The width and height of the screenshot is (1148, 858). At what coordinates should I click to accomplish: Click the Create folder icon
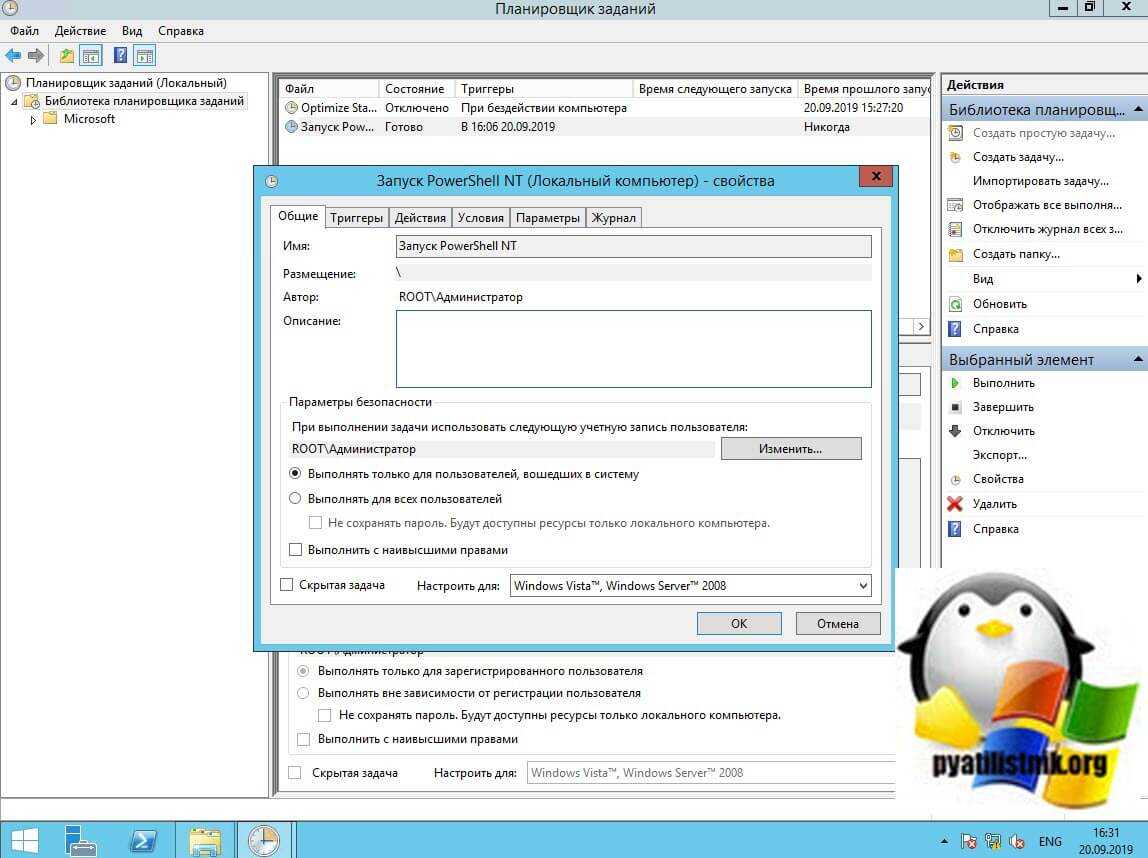coord(955,254)
